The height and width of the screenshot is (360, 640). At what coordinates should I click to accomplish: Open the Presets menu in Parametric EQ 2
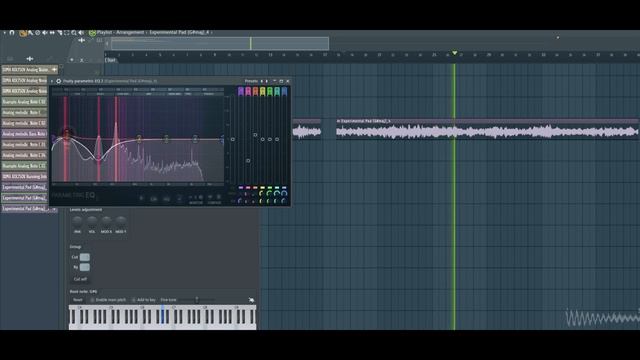(251, 81)
